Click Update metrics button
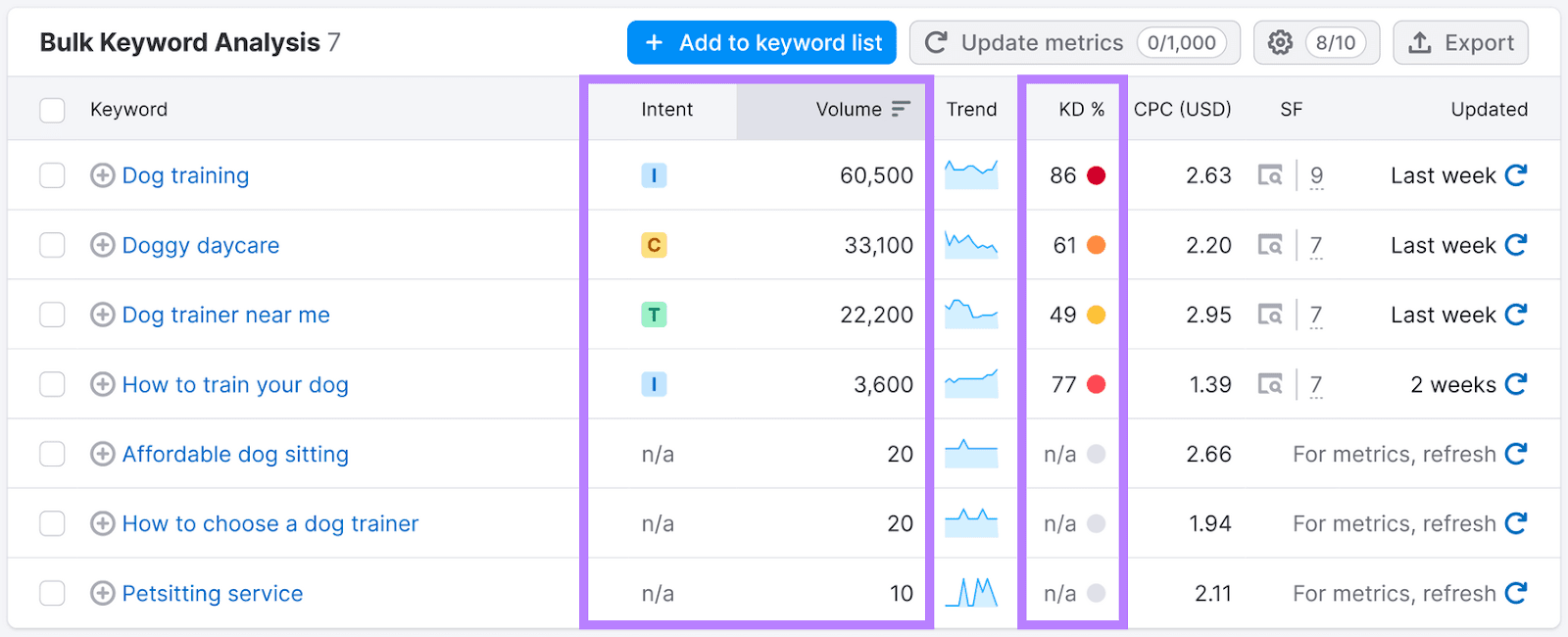 (1074, 43)
